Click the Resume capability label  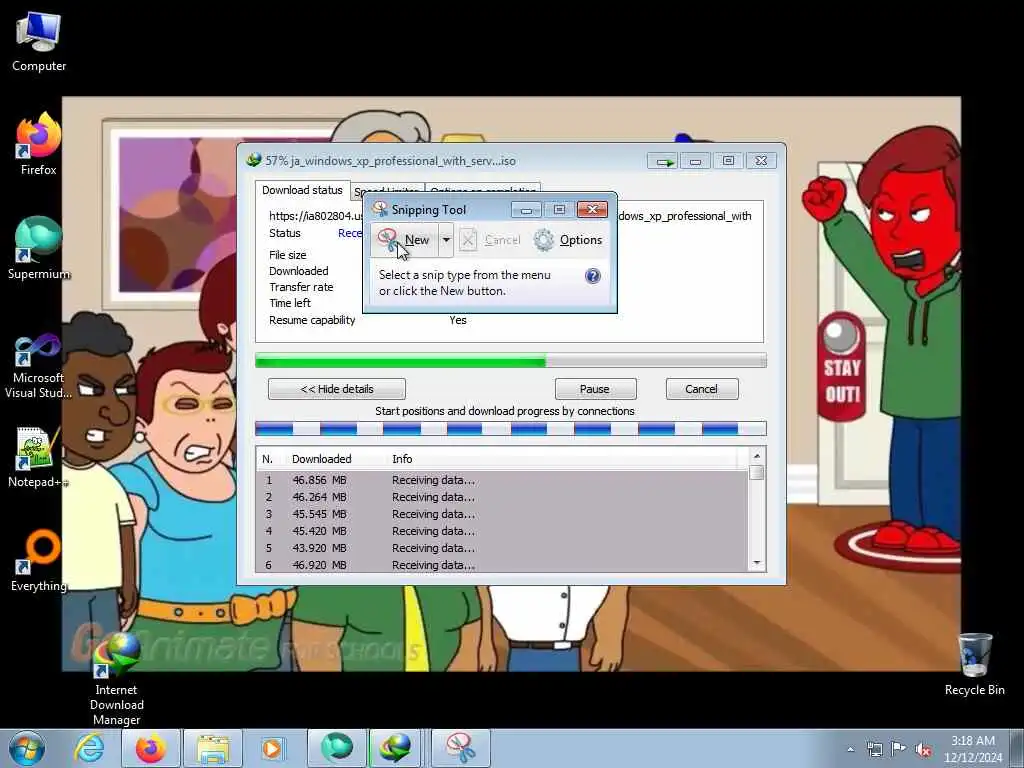tap(312, 320)
